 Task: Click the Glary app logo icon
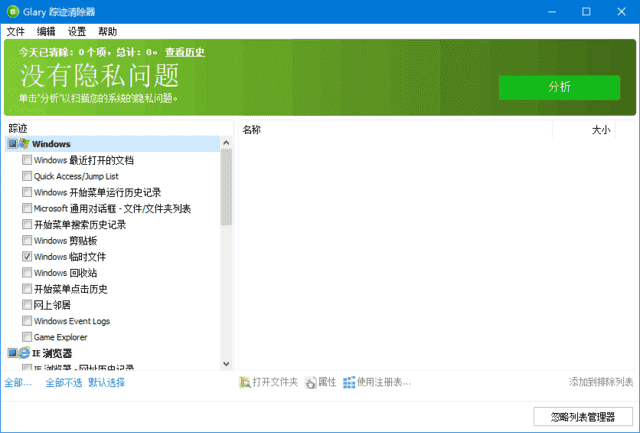tap(12, 12)
